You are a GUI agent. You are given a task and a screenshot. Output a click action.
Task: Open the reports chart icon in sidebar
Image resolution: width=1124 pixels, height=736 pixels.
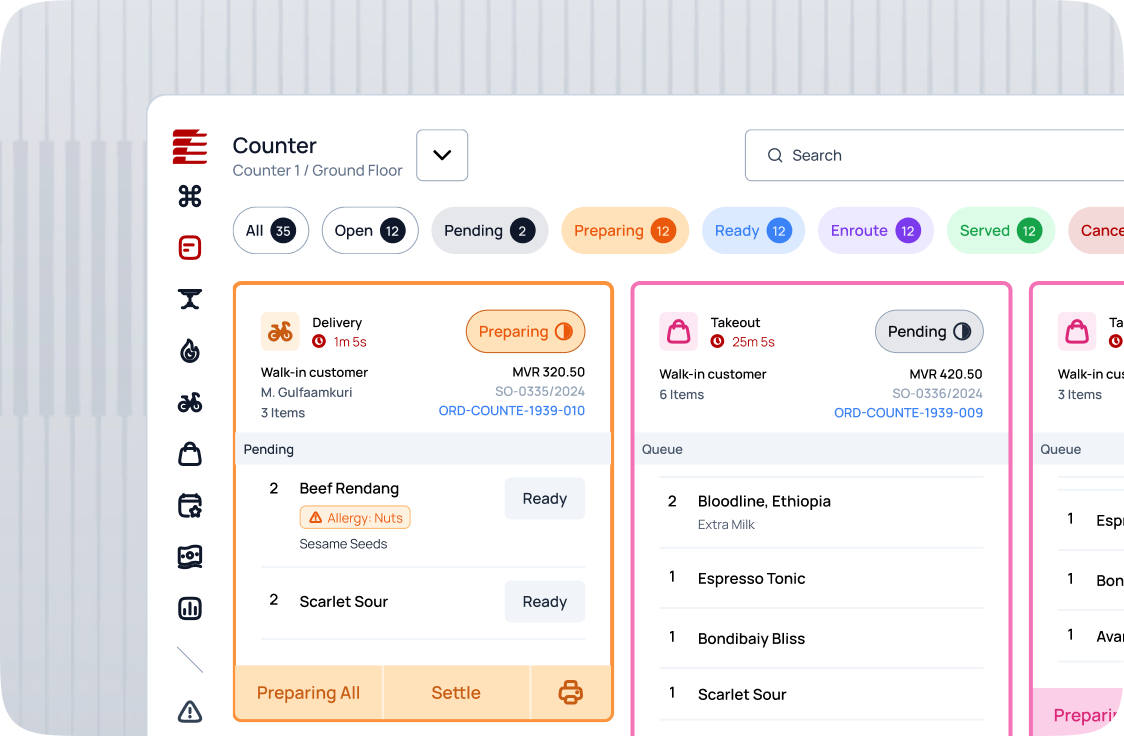[190, 608]
